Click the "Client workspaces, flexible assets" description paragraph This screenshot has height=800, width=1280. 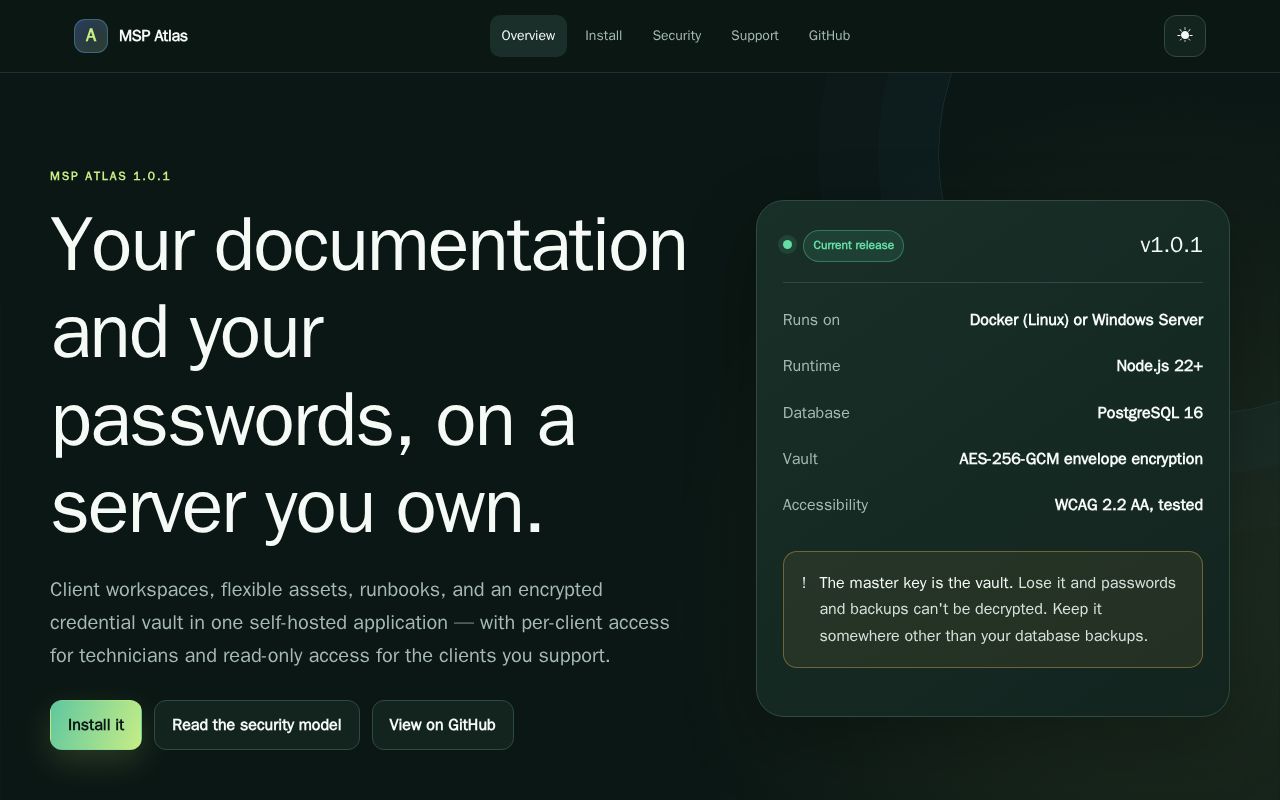[360, 622]
